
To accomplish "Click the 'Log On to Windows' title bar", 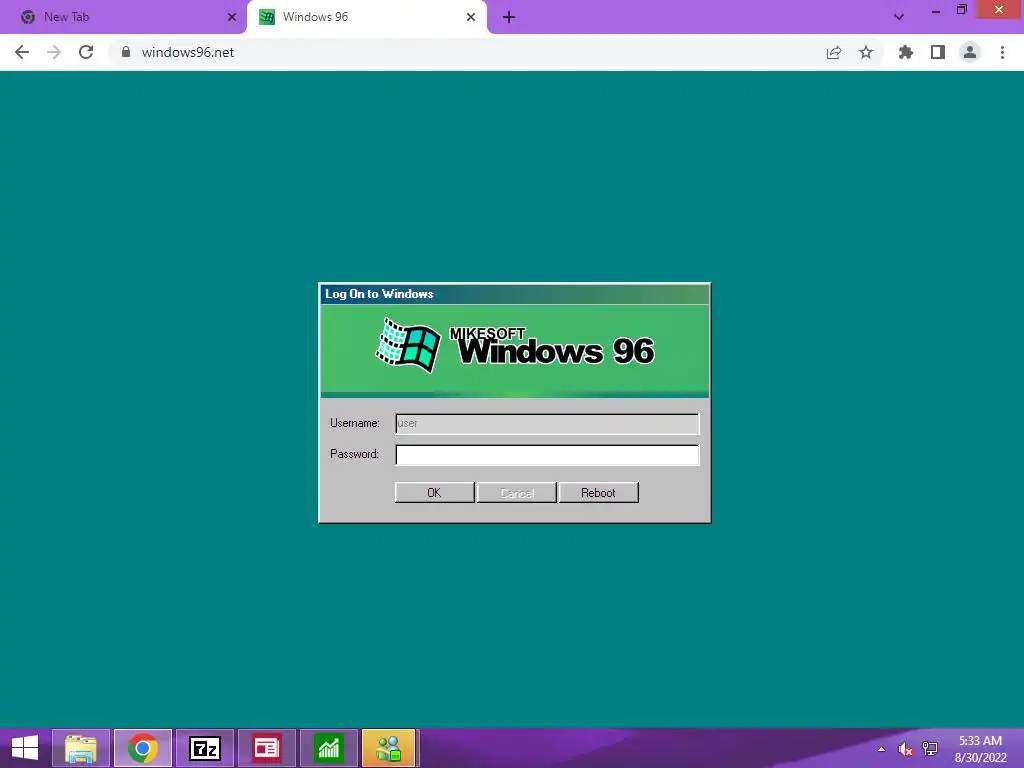I will pyautogui.click(x=515, y=294).
